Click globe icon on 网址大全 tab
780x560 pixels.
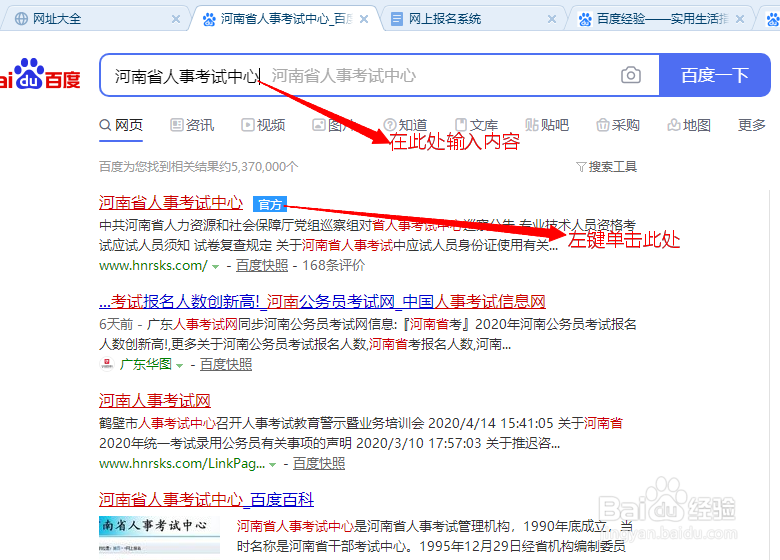(21, 19)
